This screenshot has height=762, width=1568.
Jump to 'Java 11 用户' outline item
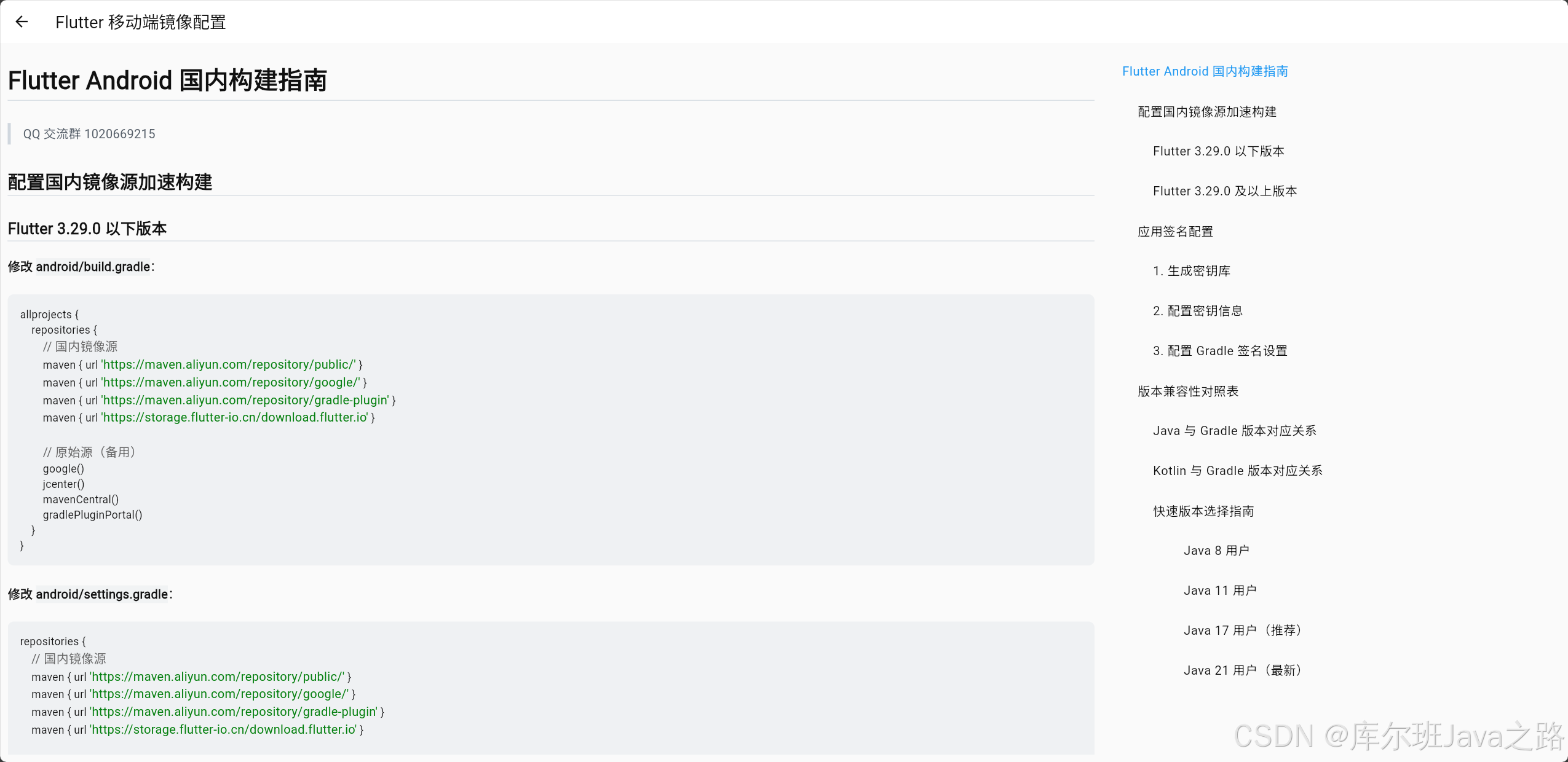click(1219, 591)
